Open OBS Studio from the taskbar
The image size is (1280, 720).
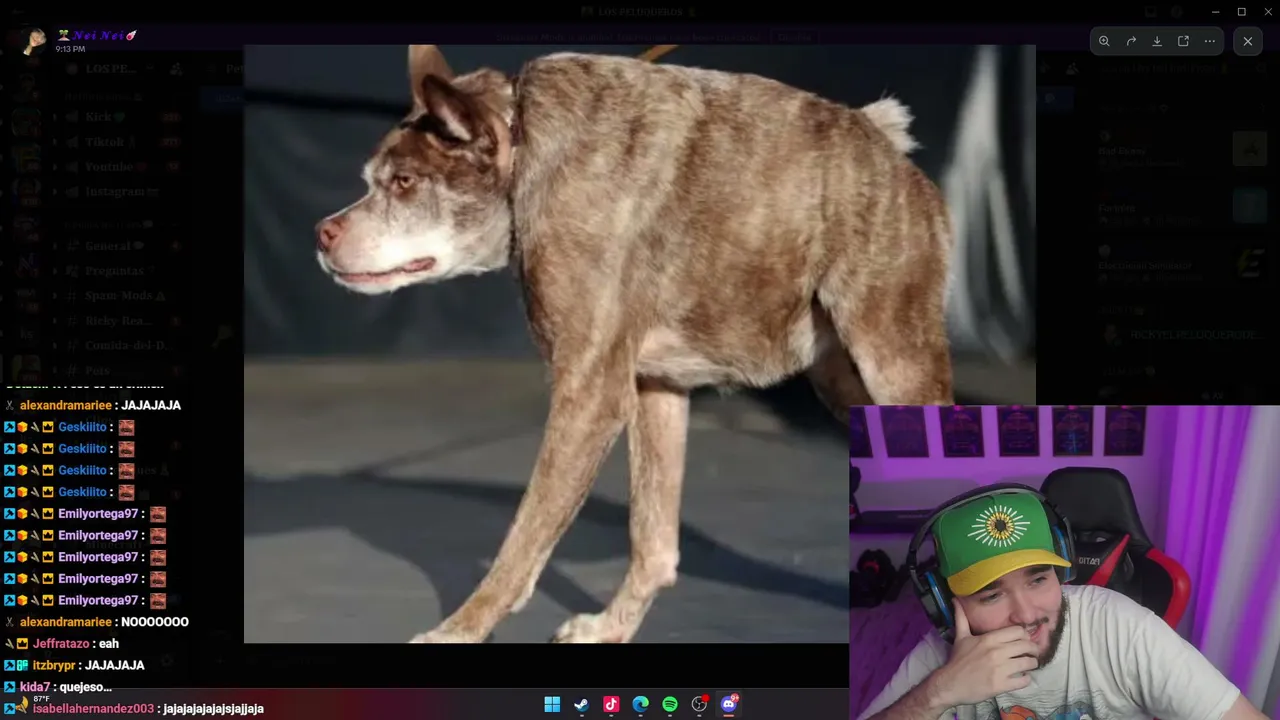[699, 704]
